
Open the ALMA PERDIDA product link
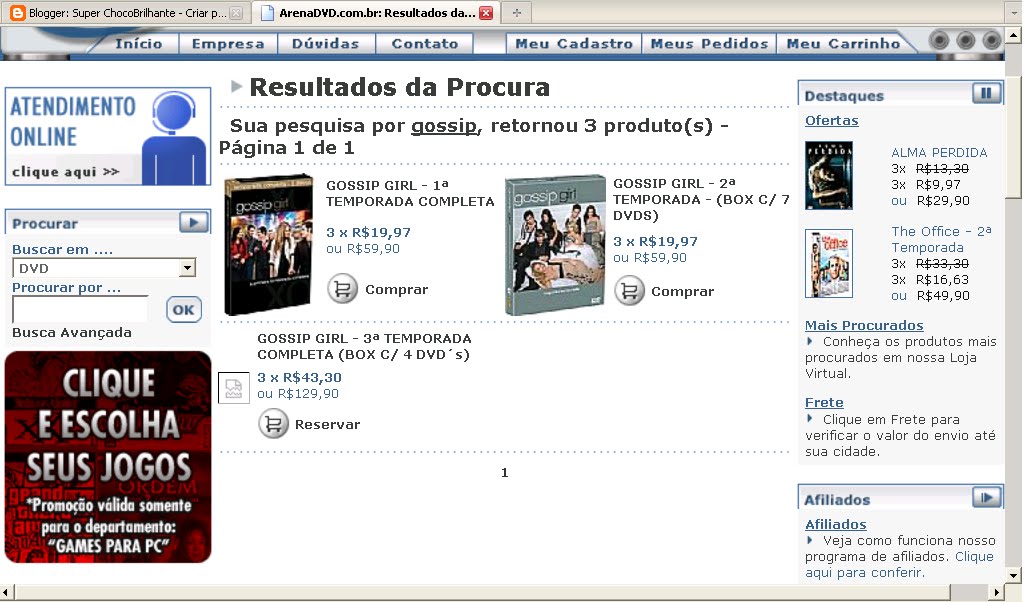[x=939, y=152]
